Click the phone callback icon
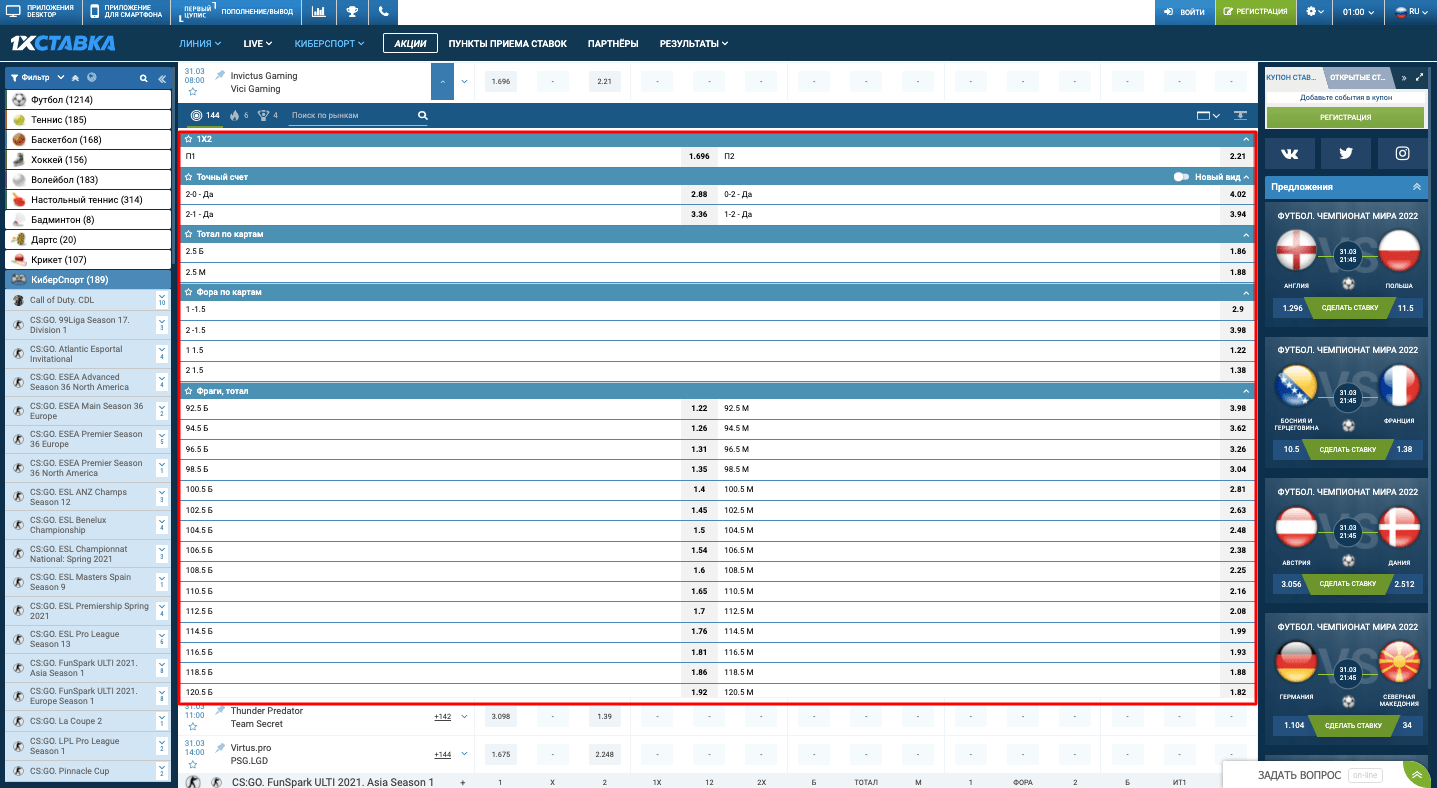 tap(383, 12)
